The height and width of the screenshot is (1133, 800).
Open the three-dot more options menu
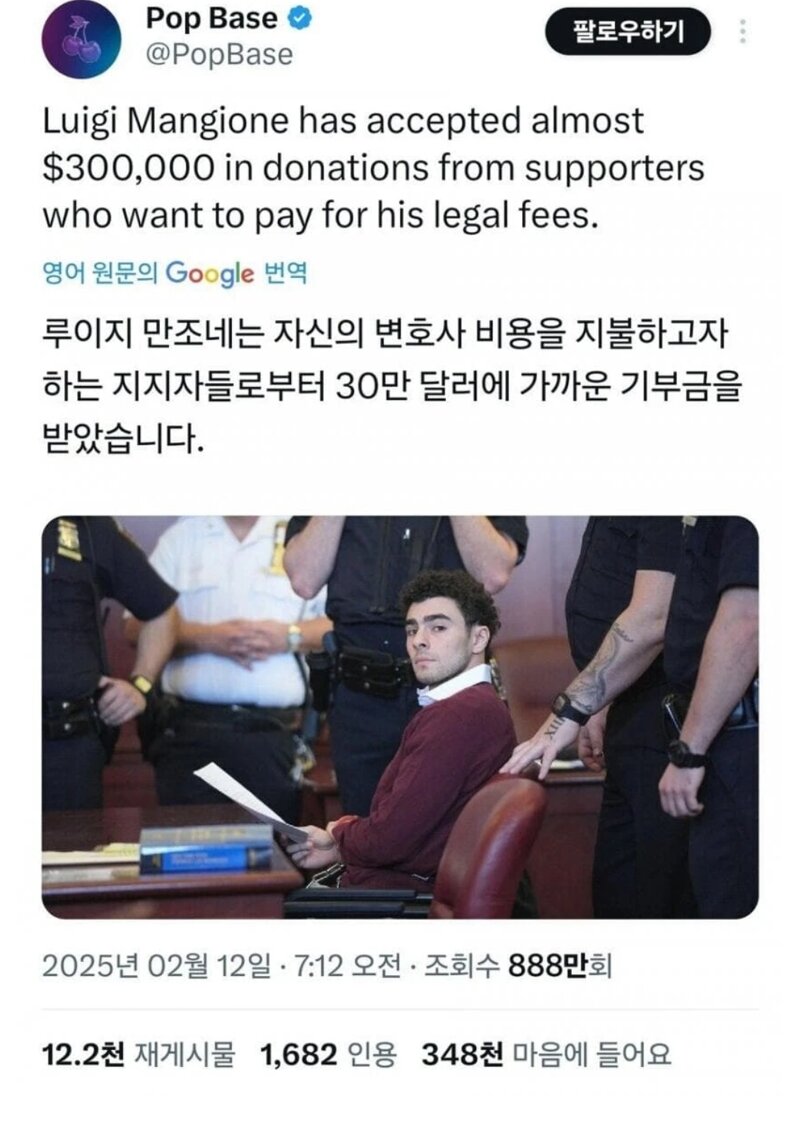click(744, 32)
